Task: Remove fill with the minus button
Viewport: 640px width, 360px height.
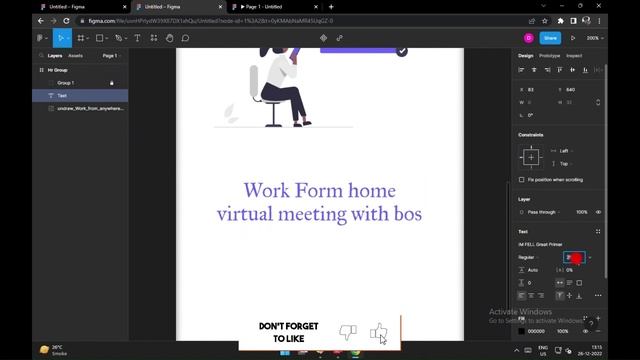Action: click(x=598, y=331)
